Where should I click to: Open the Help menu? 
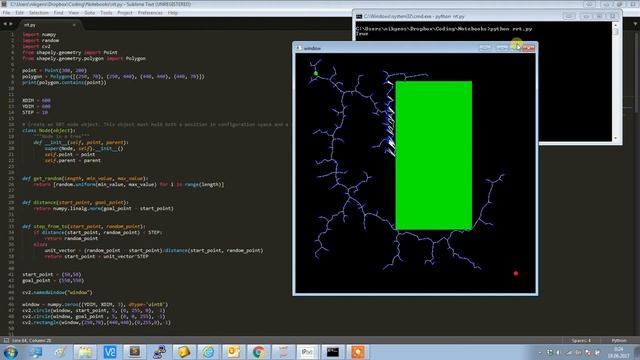click(173, 13)
